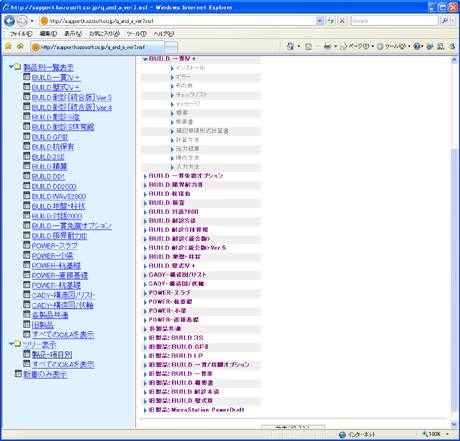Image resolution: width=460 pixels, height=441 pixels.
Task: Open the ヘルプ(H) menu
Action: [164, 34]
